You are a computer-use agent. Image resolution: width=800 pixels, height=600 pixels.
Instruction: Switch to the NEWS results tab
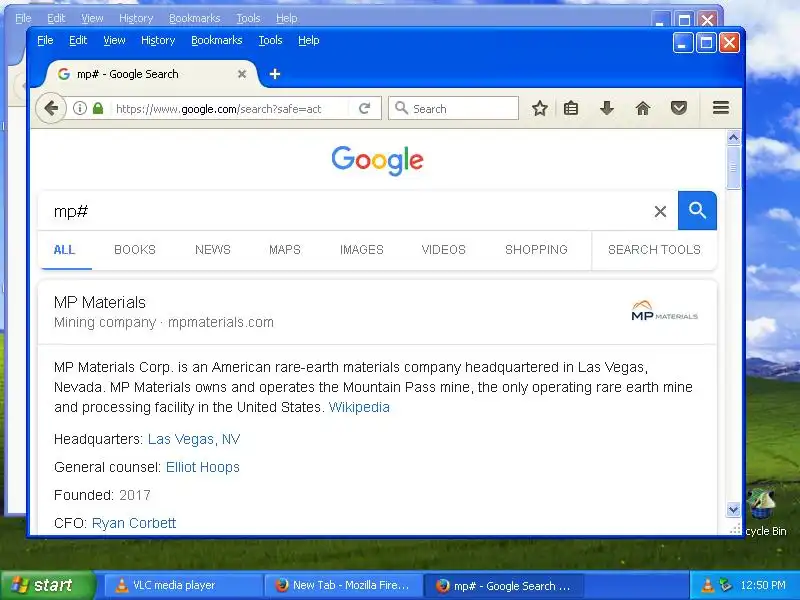(x=213, y=250)
